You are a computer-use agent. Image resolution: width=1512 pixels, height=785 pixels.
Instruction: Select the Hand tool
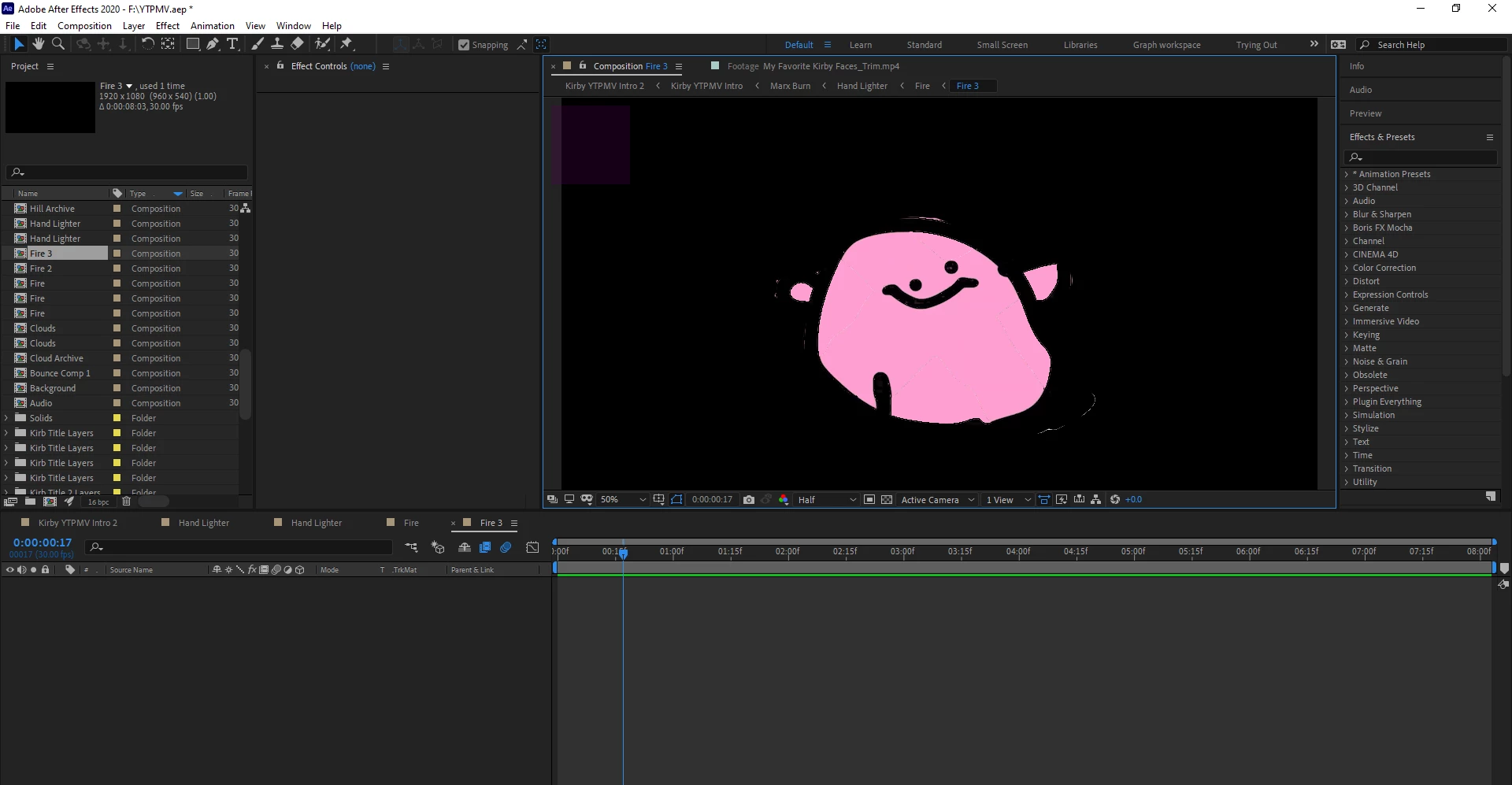pyautogui.click(x=38, y=44)
